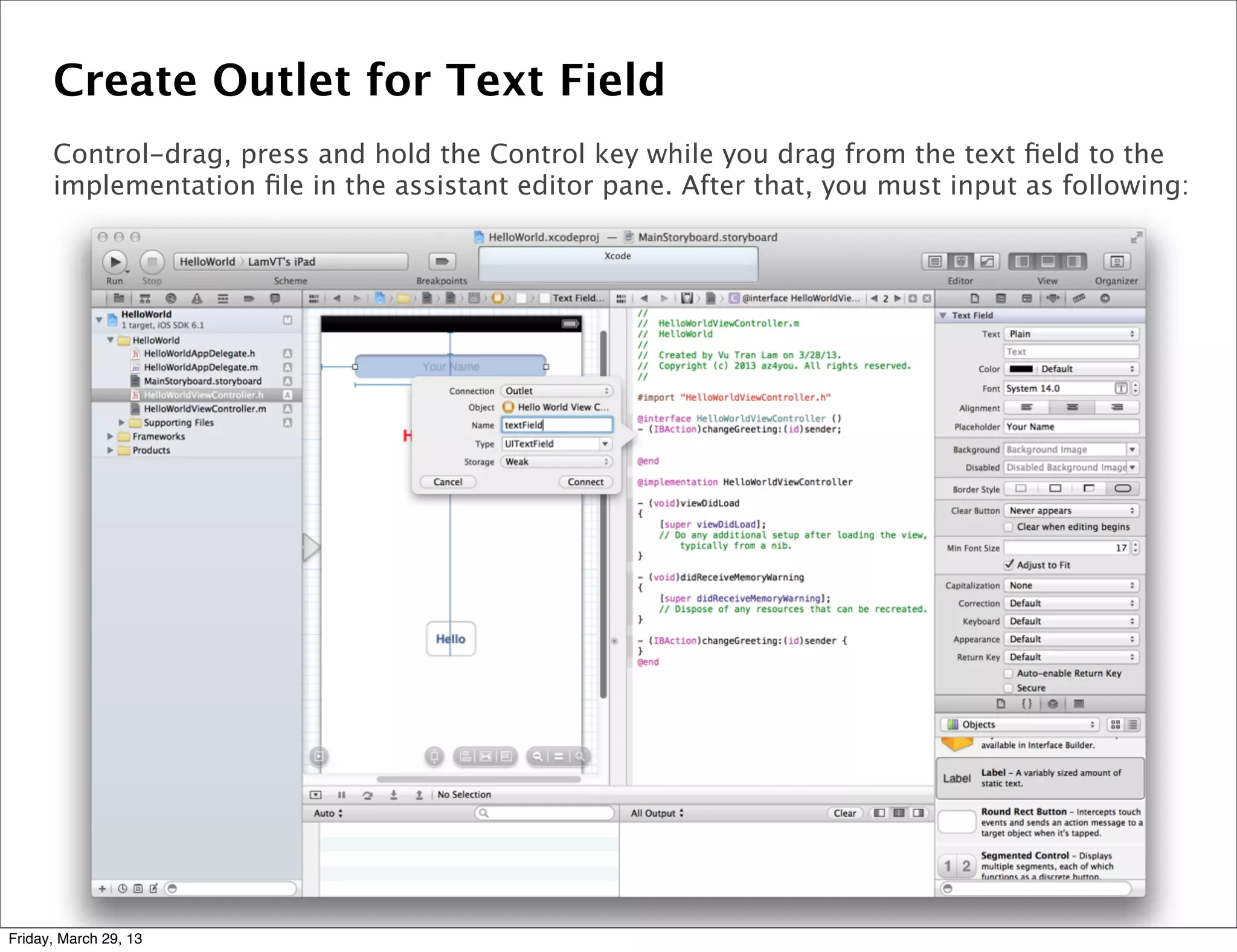Expand the Supporting Files folder
Screen dimensions: 1237x952
[122, 423]
